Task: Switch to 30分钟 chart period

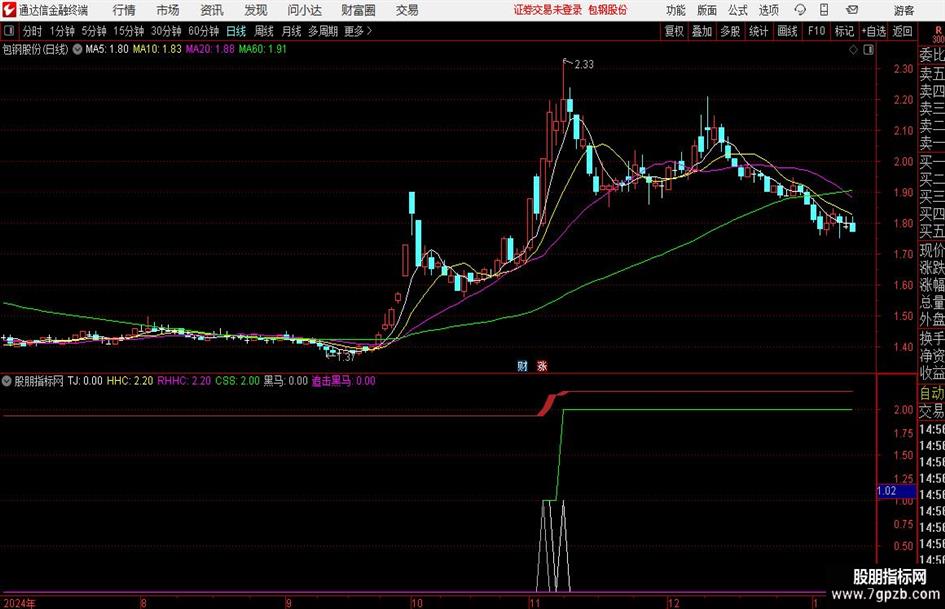Action: tap(166, 31)
